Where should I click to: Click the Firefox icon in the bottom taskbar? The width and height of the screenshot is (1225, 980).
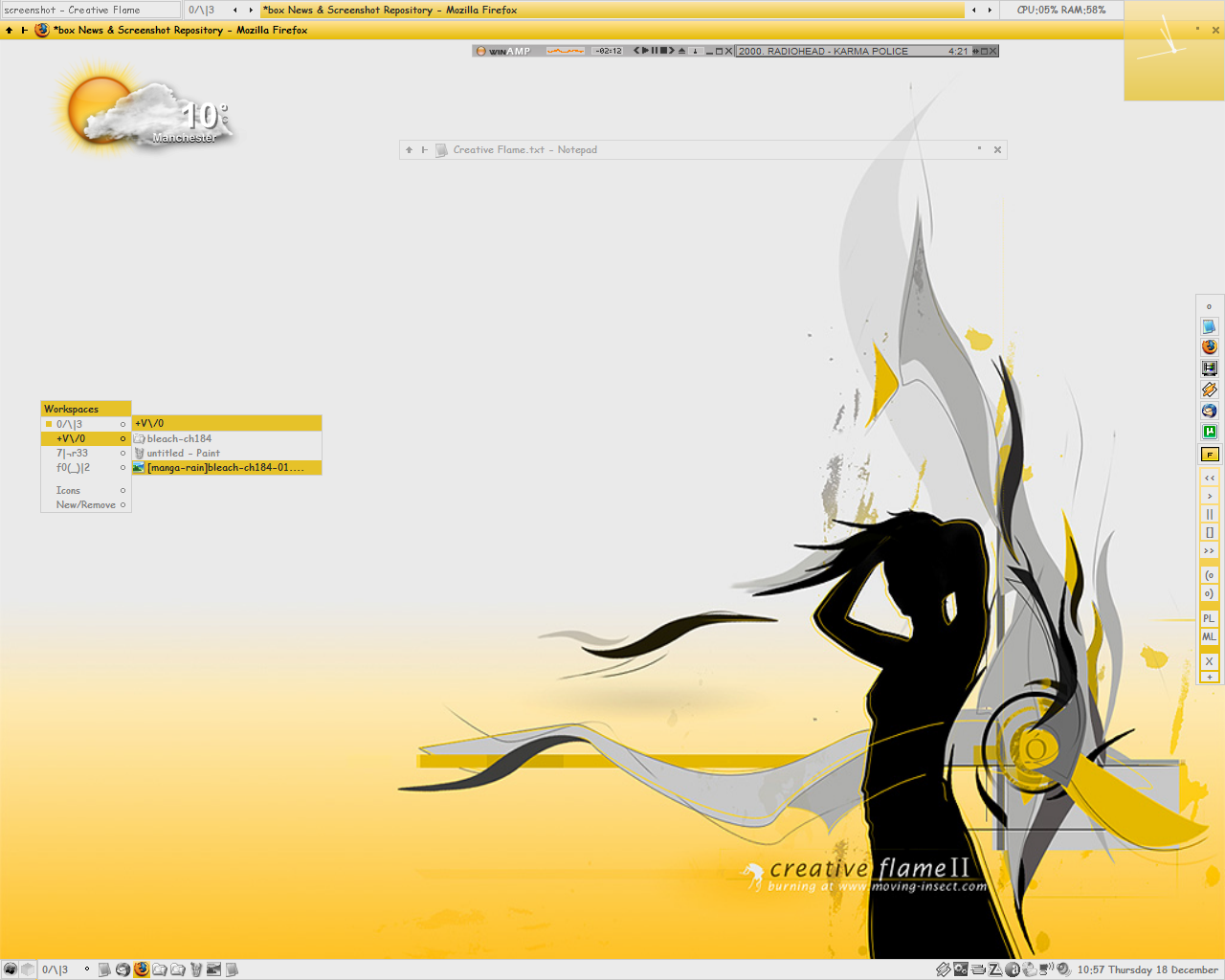point(142,969)
